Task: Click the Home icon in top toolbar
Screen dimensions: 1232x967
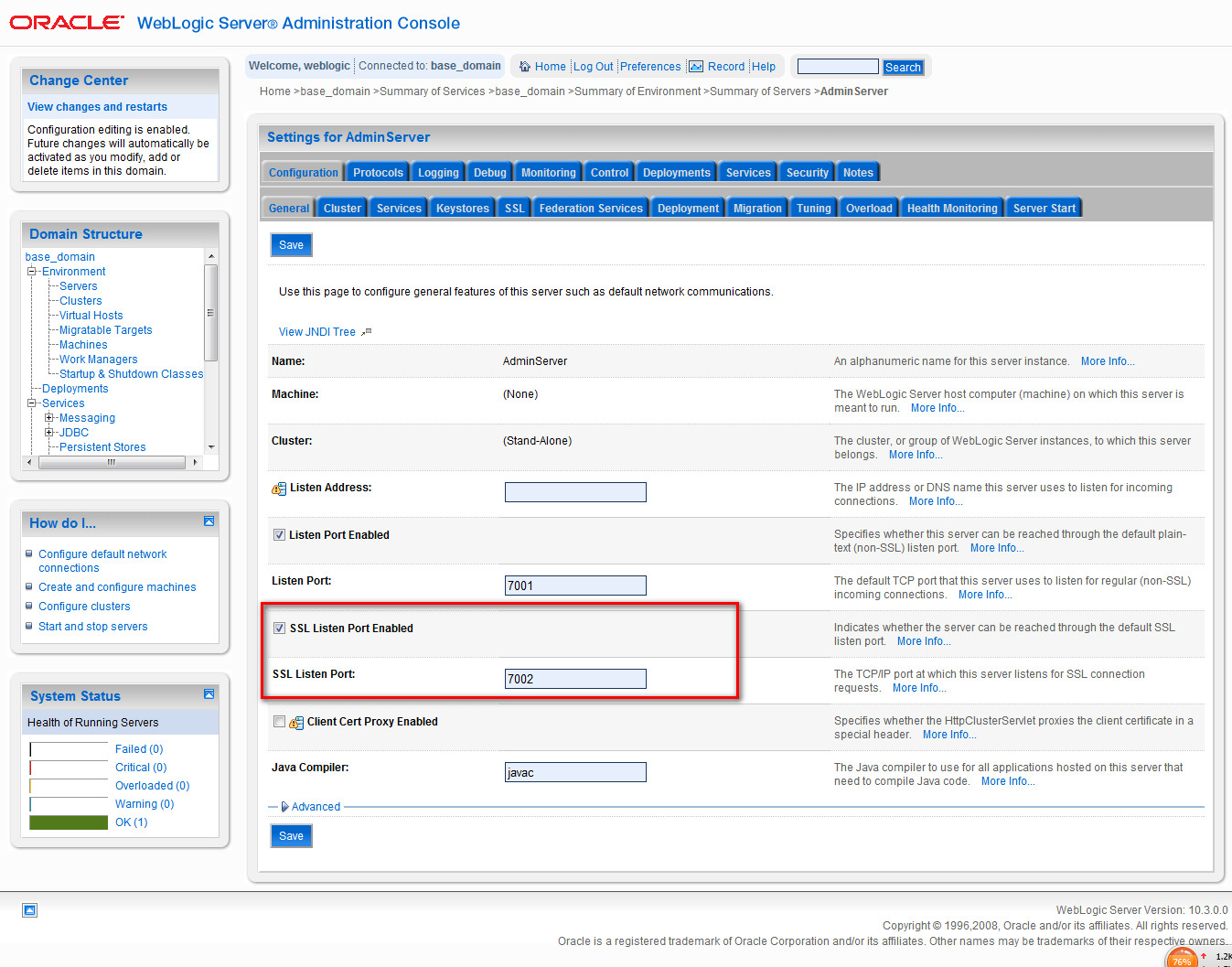Action: [525, 67]
